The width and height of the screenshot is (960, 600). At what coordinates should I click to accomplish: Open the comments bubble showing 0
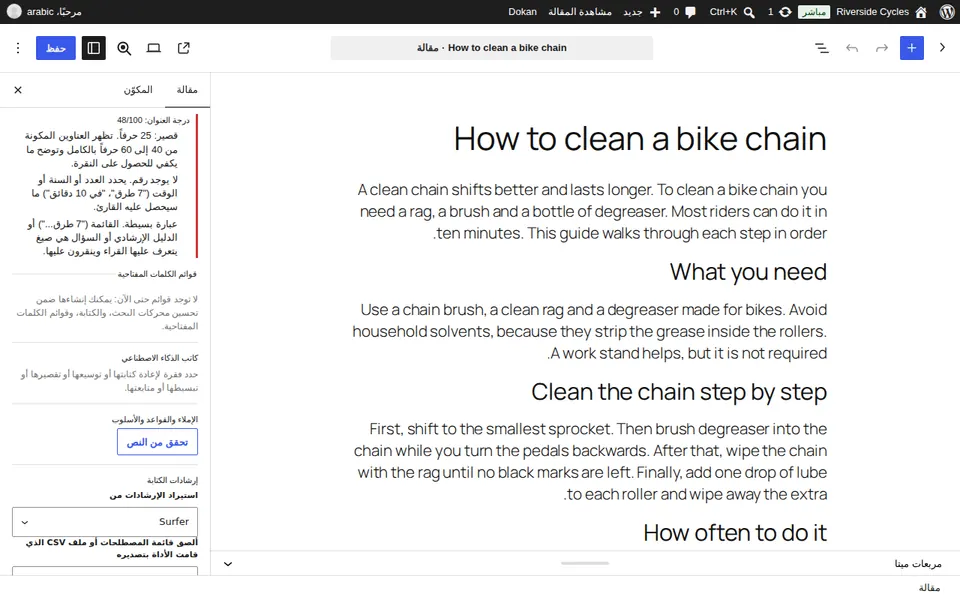click(x=684, y=12)
